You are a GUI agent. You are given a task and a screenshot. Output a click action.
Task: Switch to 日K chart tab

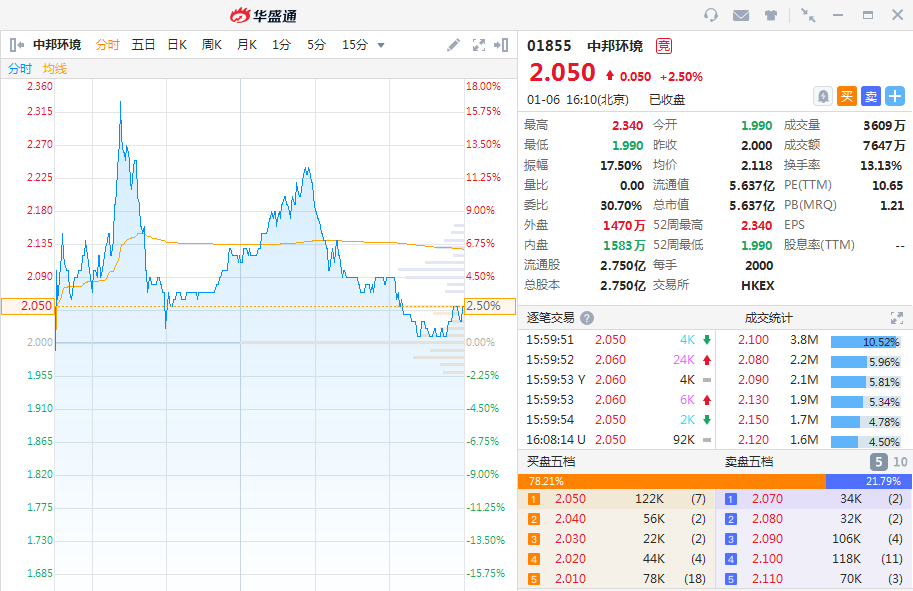tap(177, 45)
